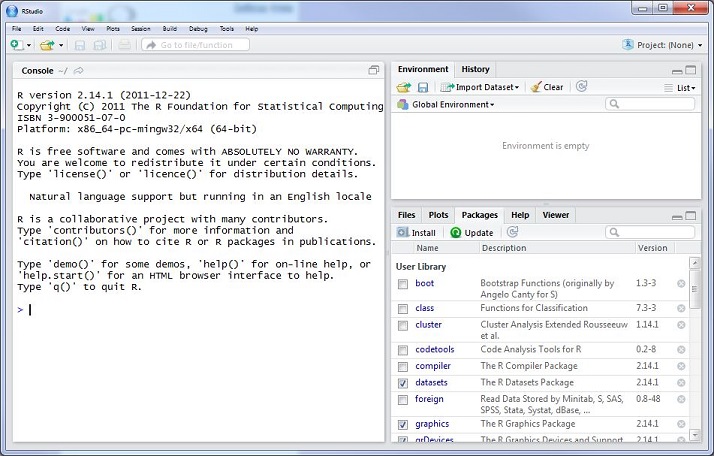This screenshot has height=456, width=714.
Task: Open the codetools package link
Action: click(x=435, y=349)
